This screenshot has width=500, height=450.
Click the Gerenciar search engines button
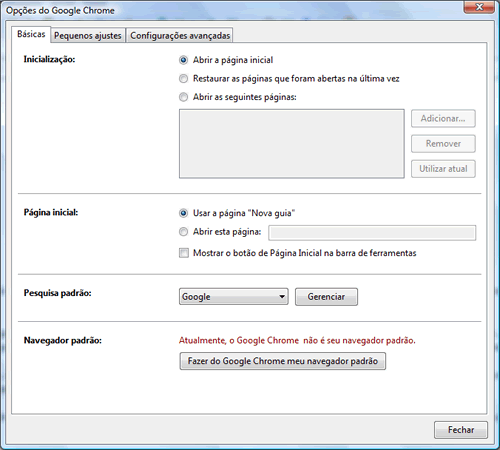(x=326, y=297)
